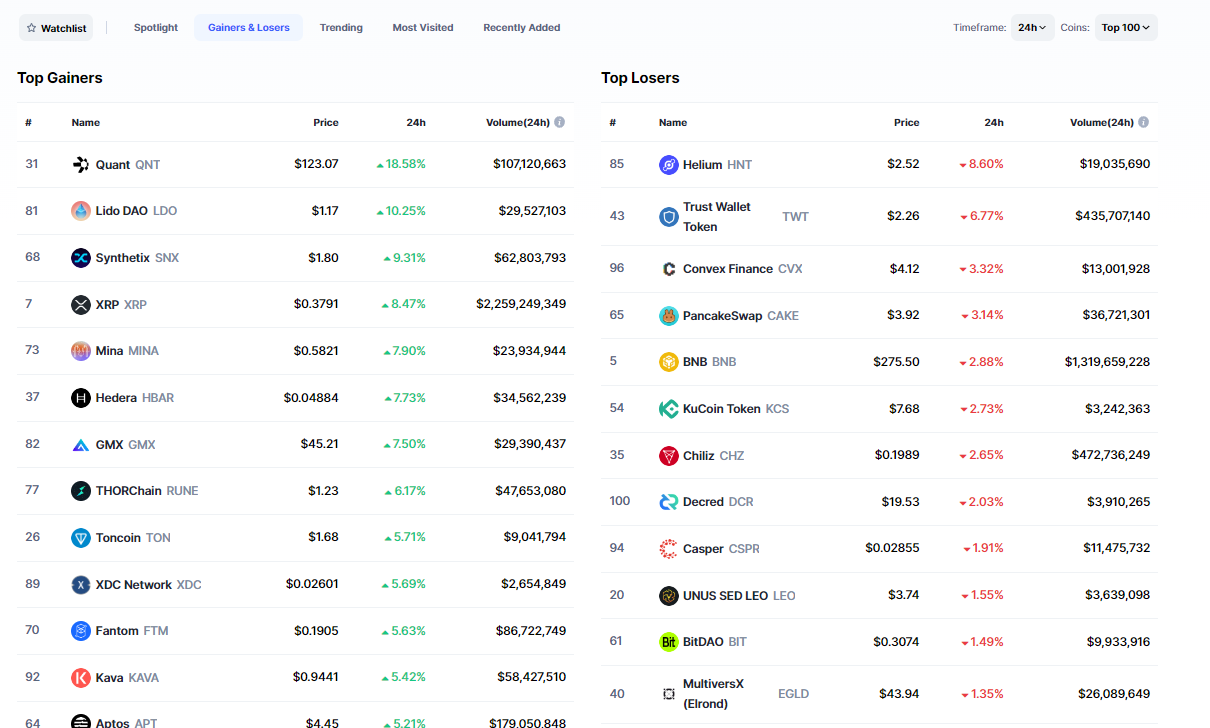This screenshot has width=1210, height=728.
Task: Click the PancakeSwap CAKE icon
Action: 669,316
